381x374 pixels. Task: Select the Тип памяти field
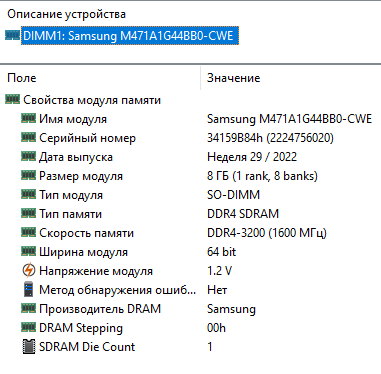[x=70, y=214]
